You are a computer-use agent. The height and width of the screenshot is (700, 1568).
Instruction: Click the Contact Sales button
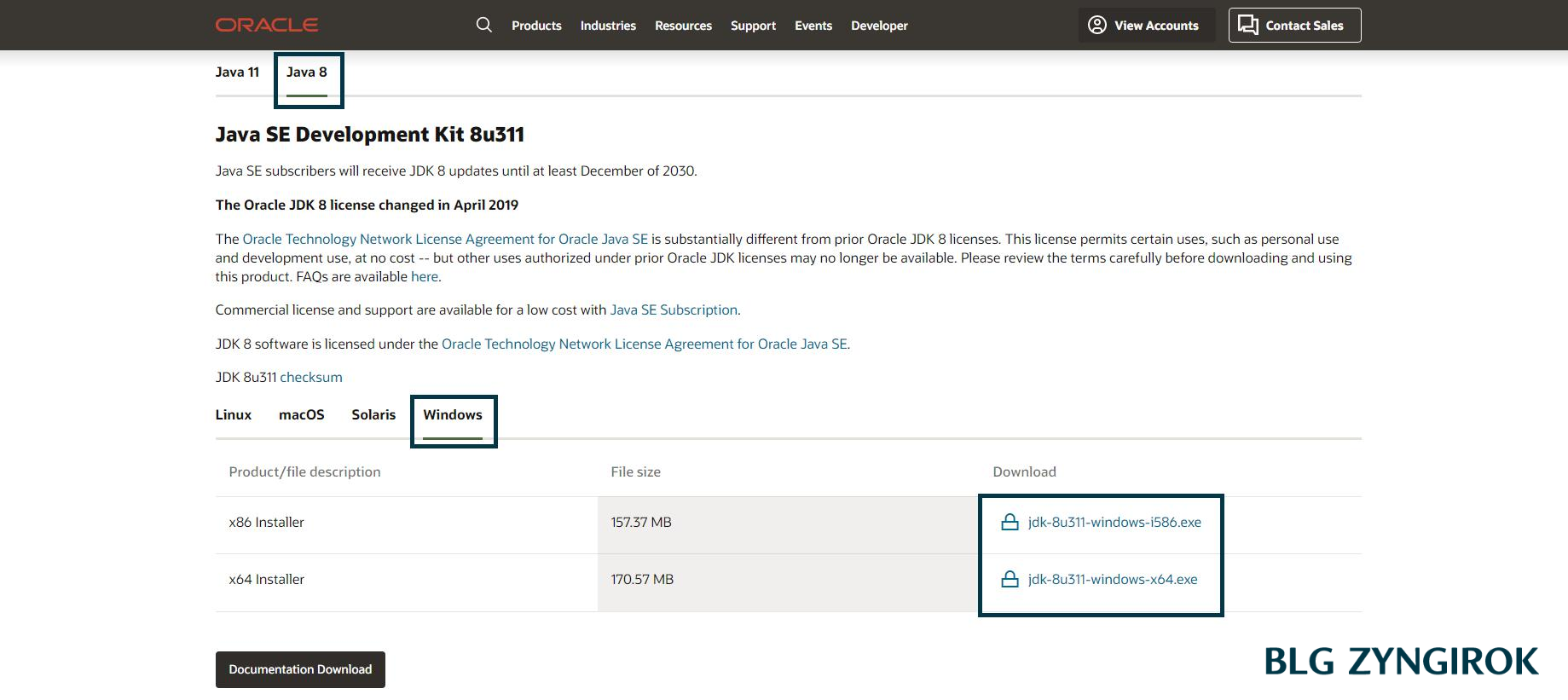click(1294, 25)
